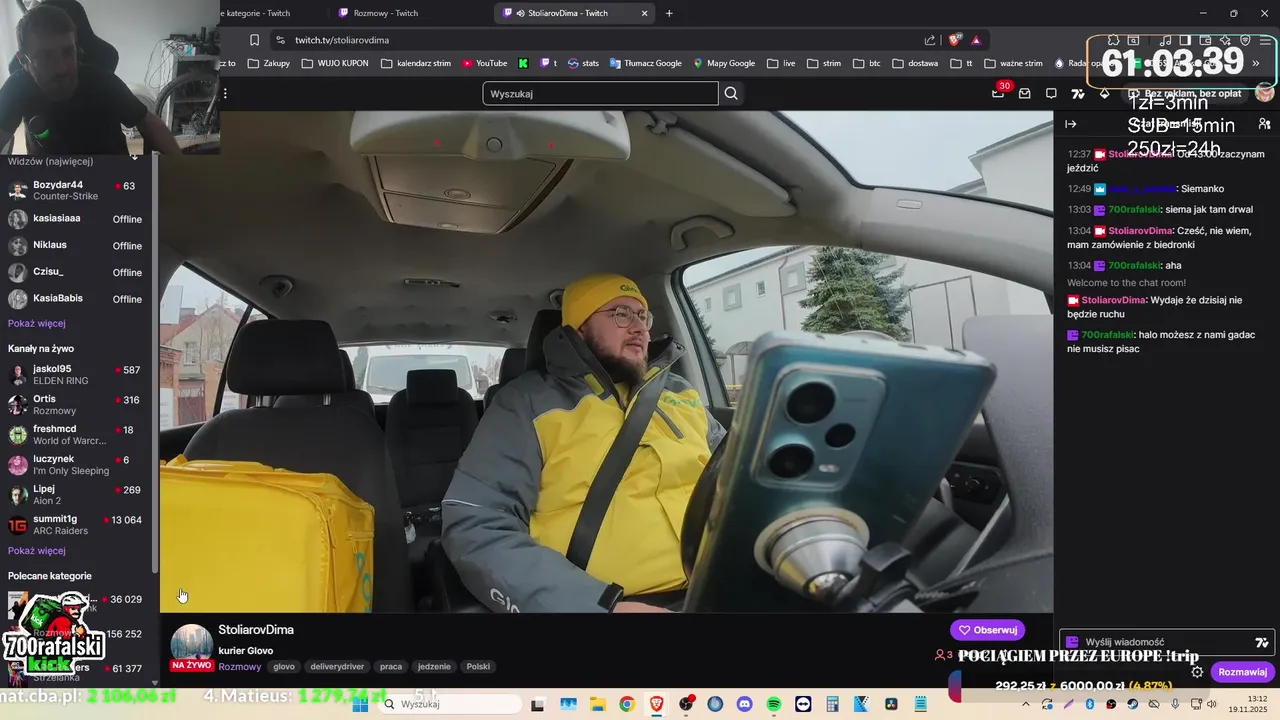Open the WUJO KUPON bookmarks folder
The image size is (1280, 720).
[x=335, y=63]
